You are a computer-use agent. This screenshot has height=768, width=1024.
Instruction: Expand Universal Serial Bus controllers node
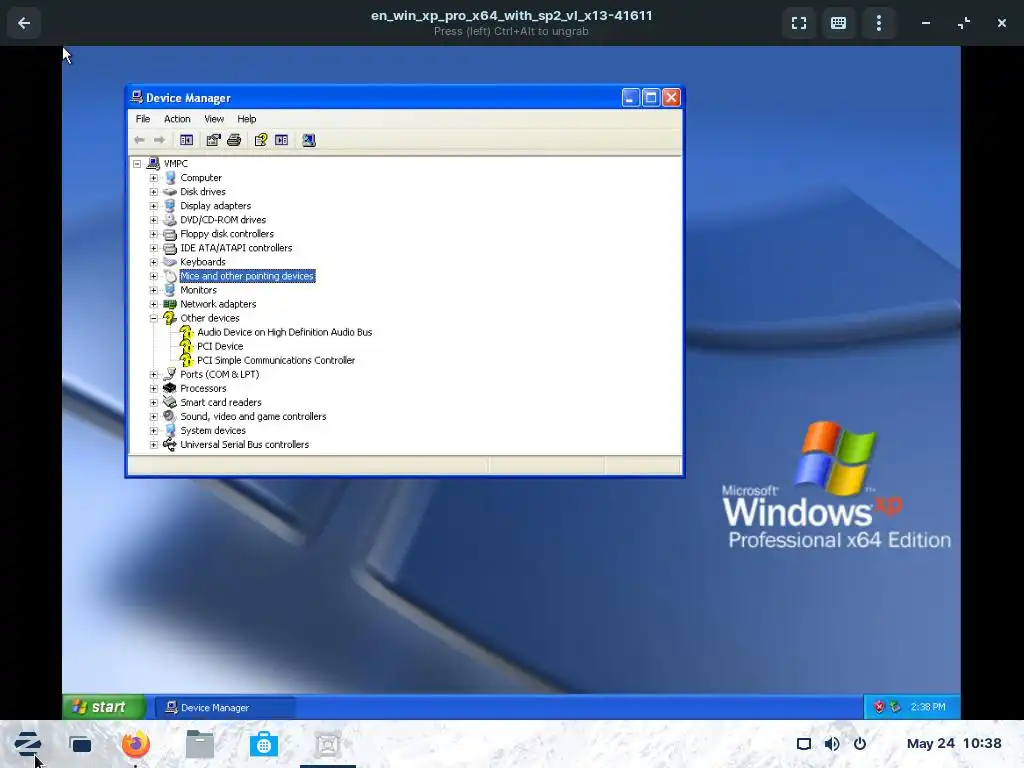[153, 445]
